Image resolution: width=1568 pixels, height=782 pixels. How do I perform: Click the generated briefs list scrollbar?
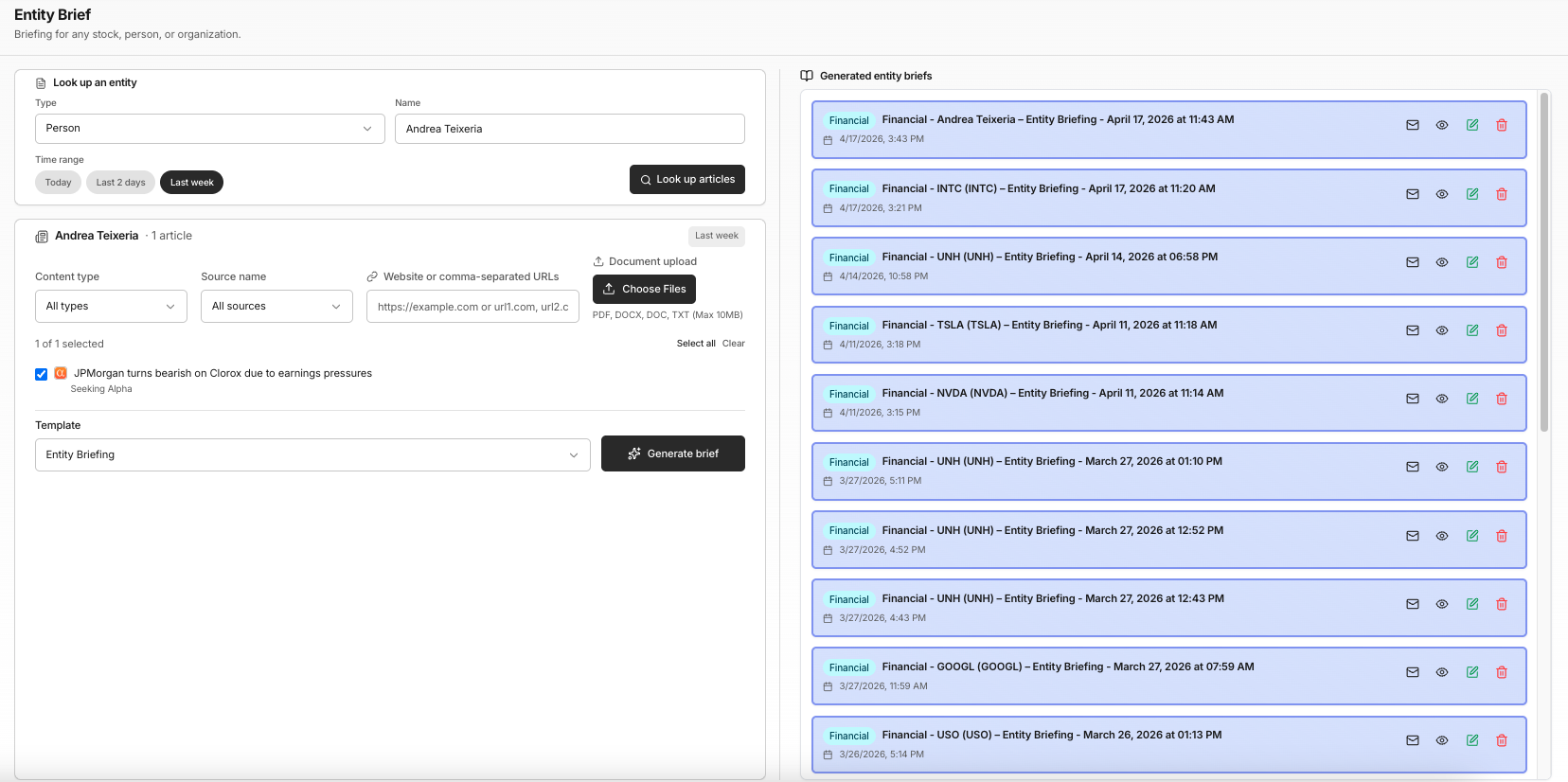[x=1544, y=262]
